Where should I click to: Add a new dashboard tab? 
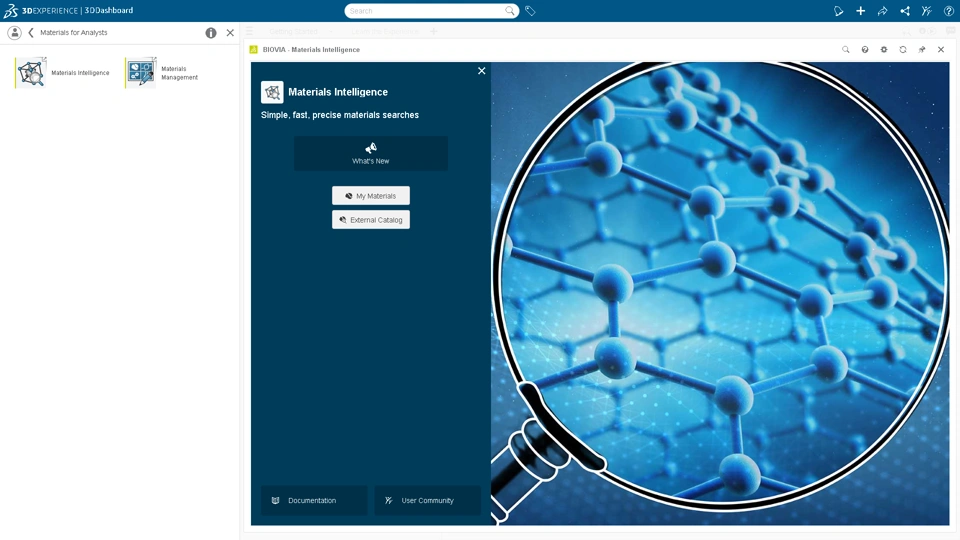click(433, 31)
